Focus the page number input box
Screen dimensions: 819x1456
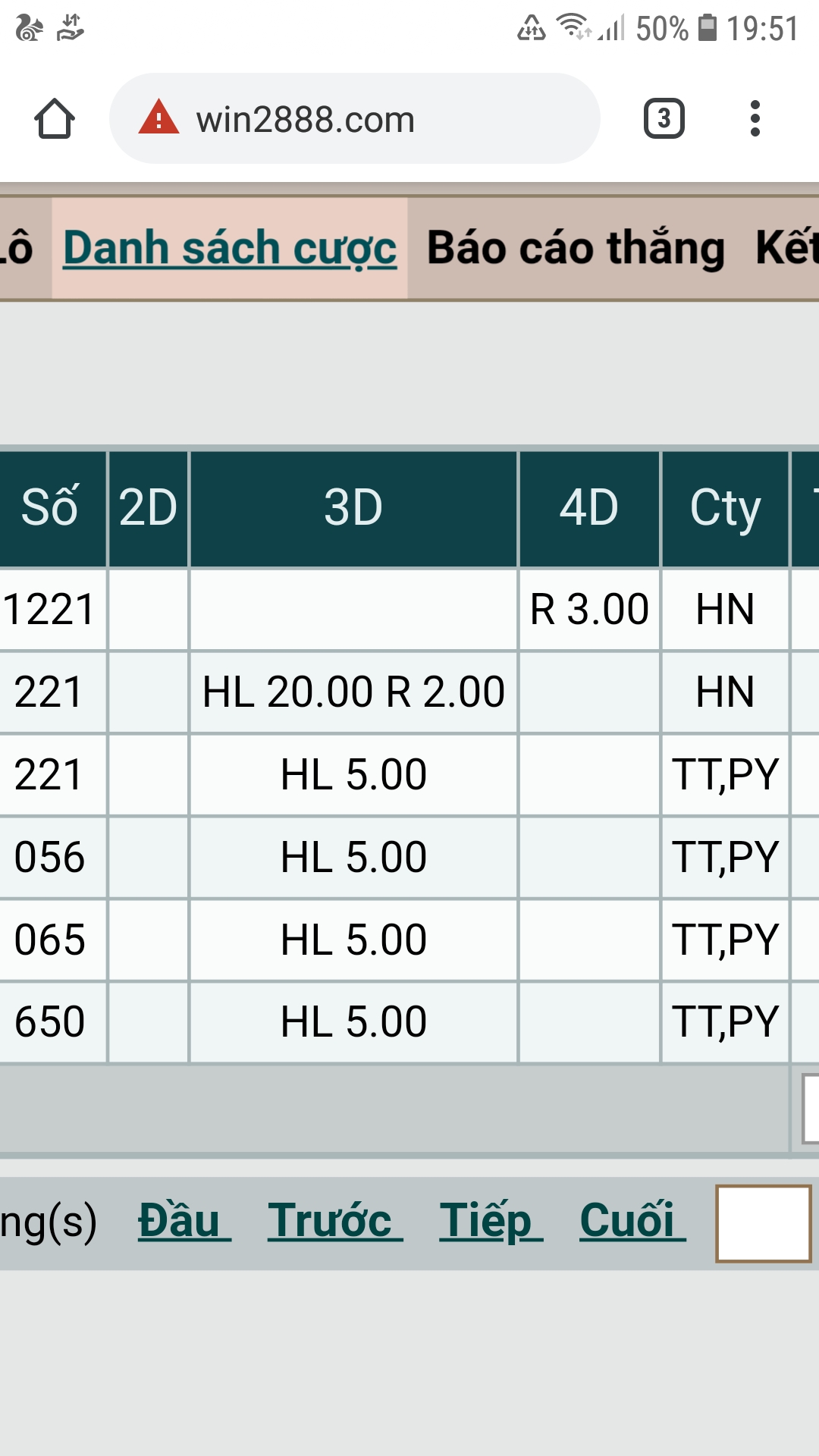point(763,1223)
